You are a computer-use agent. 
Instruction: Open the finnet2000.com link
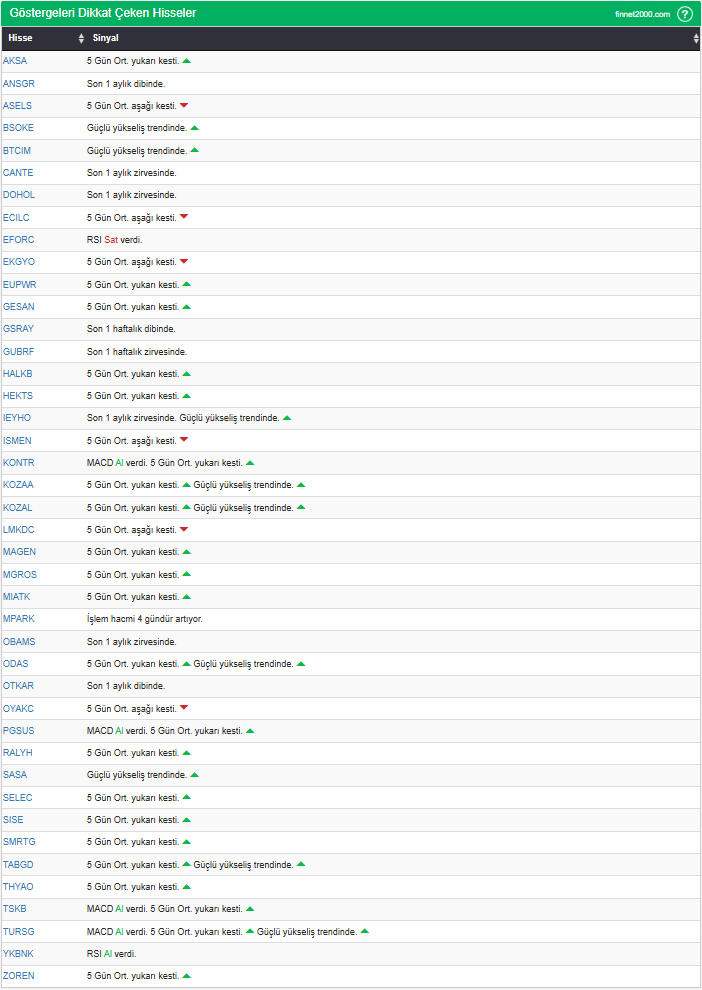(642, 14)
